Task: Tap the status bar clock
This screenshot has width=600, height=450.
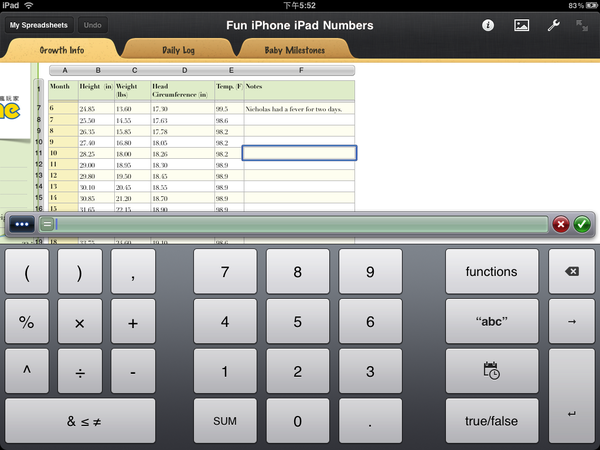Action: [300, 5]
